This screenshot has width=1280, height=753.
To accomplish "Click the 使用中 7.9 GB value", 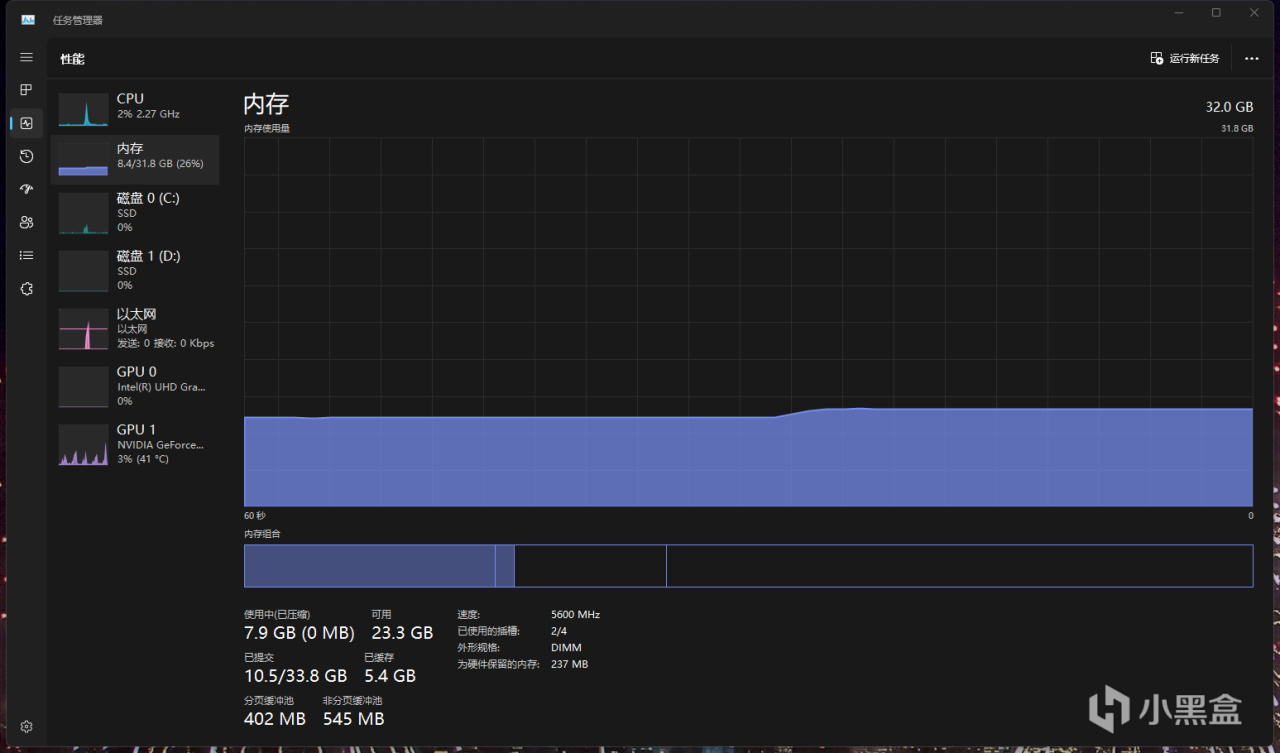I will click(x=300, y=633).
